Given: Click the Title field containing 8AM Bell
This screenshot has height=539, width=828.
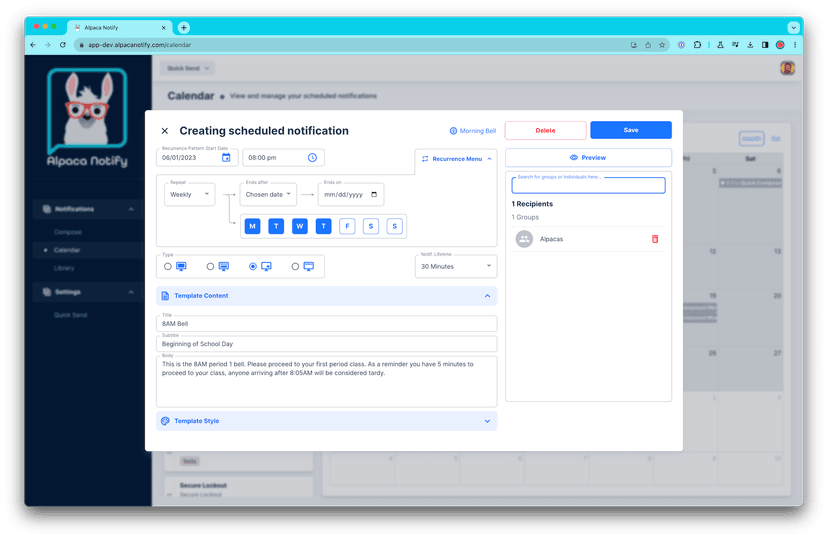Looking at the screenshot, I should (x=326, y=324).
